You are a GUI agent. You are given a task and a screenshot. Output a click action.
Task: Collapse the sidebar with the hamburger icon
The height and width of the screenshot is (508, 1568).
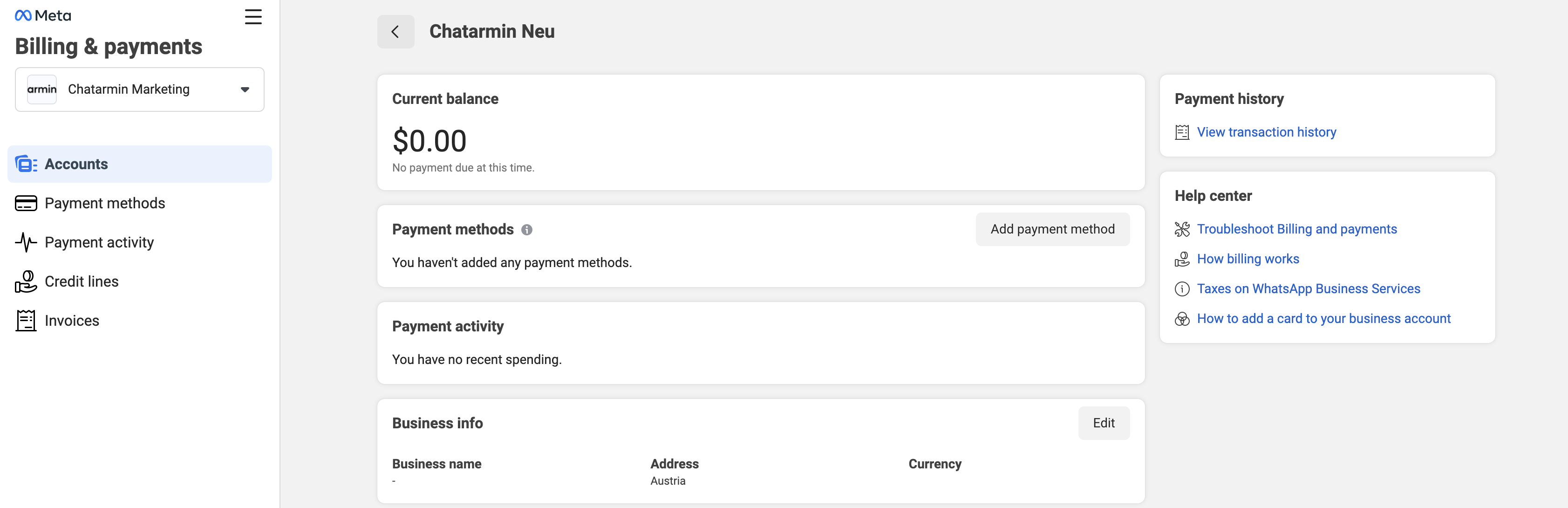(x=253, y=16)
